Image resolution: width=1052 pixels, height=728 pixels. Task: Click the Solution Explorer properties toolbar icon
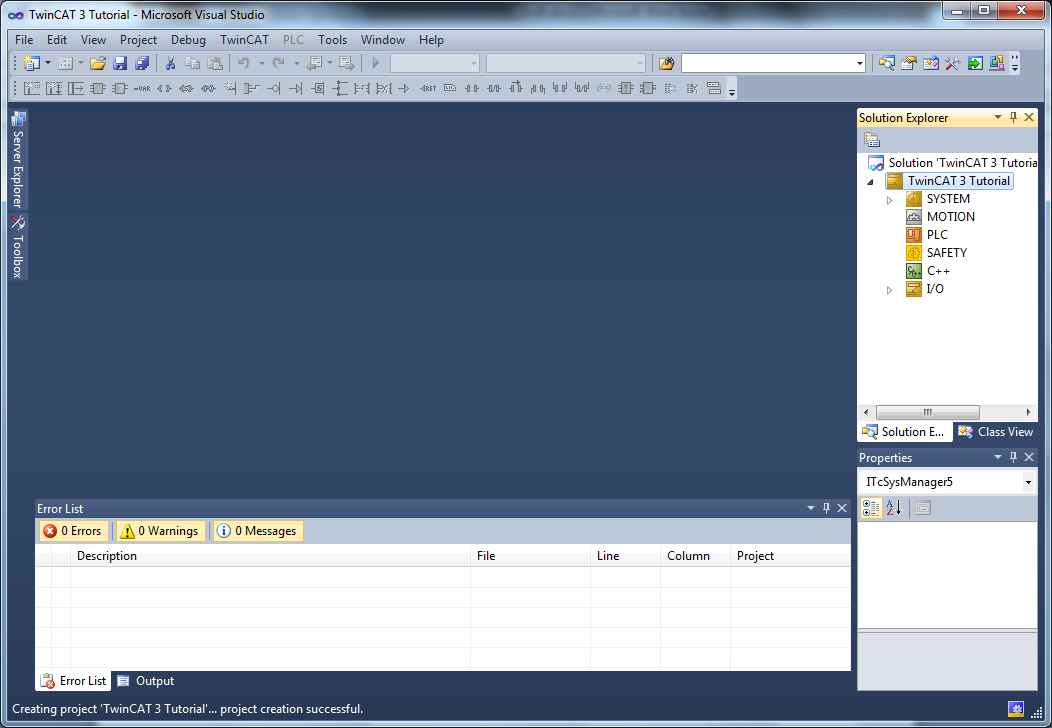tap(872, 140)
